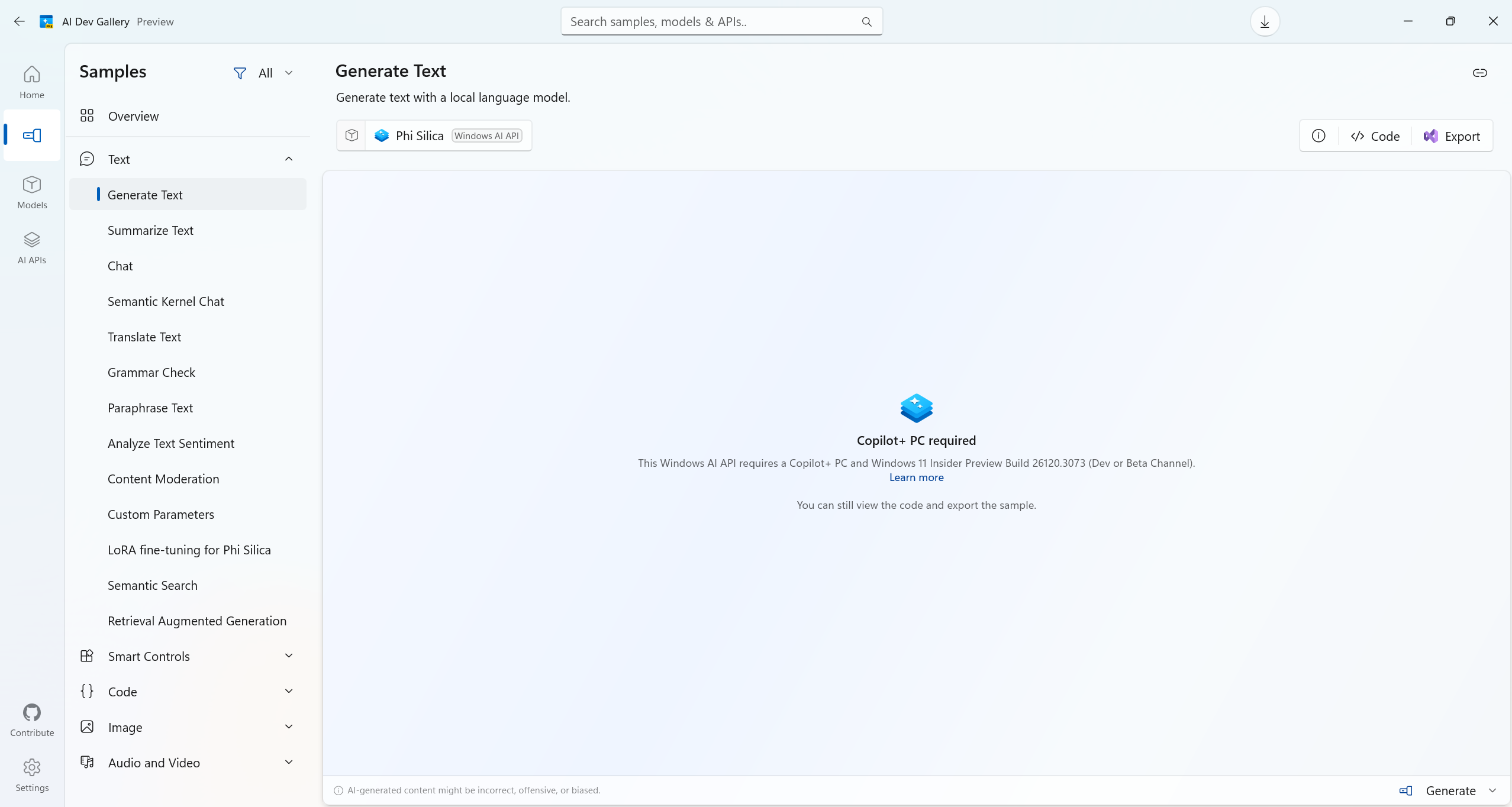The height and width of the screenshot is (807, 1512).
Task: Click the downloads icon in title bar
Action: pos(1265,21)
